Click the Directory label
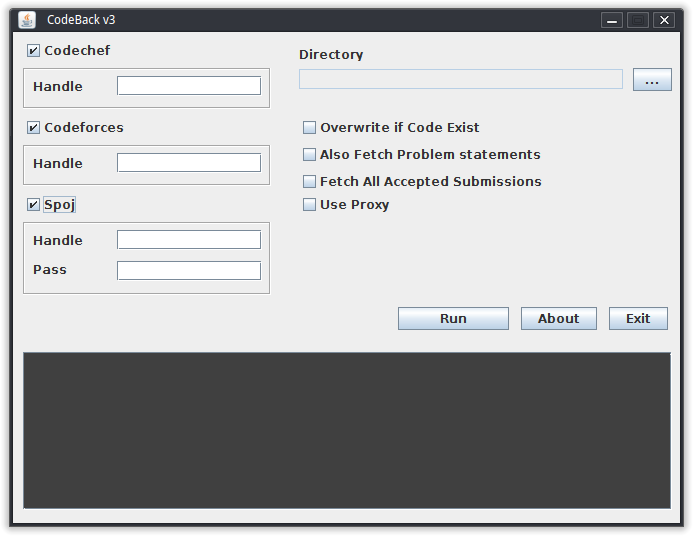693x536 pixels. [331, 55]
